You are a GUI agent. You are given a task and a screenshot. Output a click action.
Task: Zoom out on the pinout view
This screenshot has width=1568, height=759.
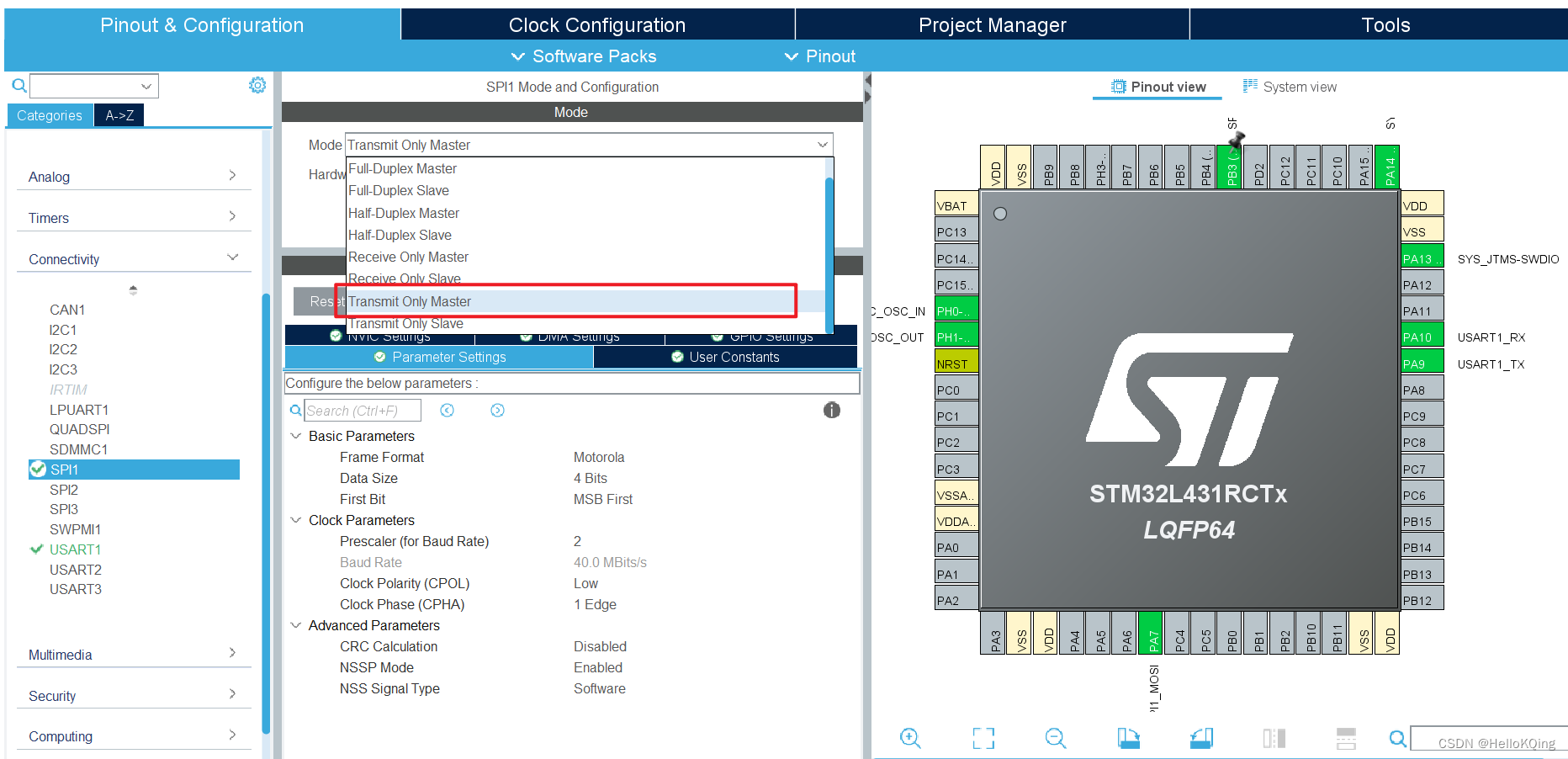pos(1056,738)
